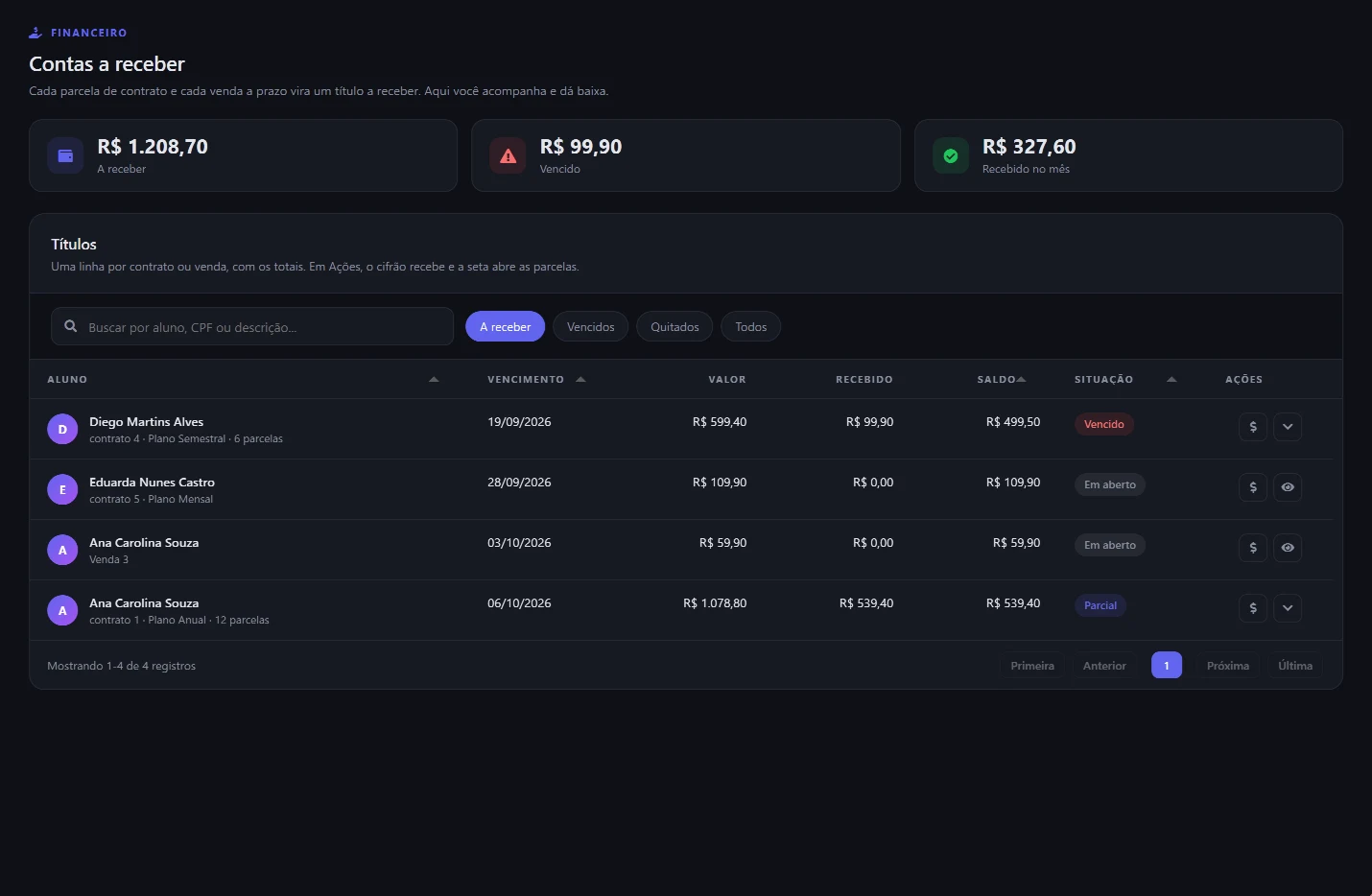1372x896 pixels.
Task: Click the dollar icon for Eduarda Nunes Castro
Action: pos(1253,487)
